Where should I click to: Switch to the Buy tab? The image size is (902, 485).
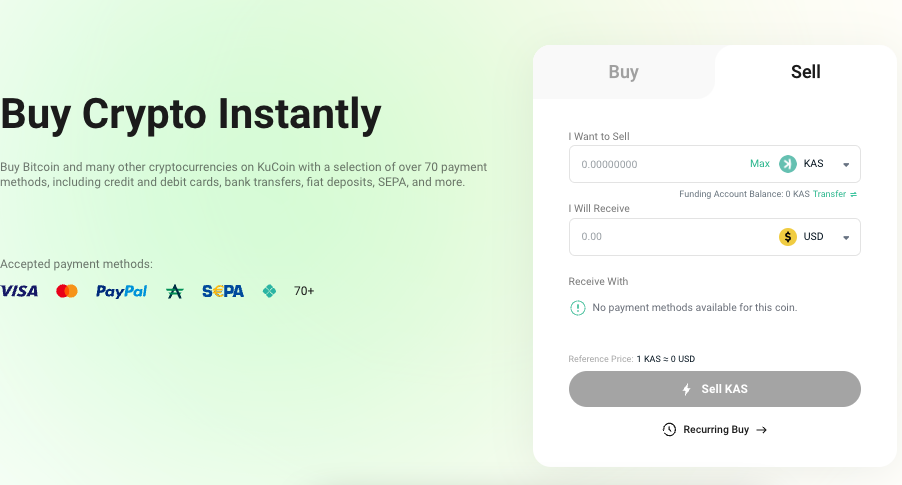click(623, 72)
